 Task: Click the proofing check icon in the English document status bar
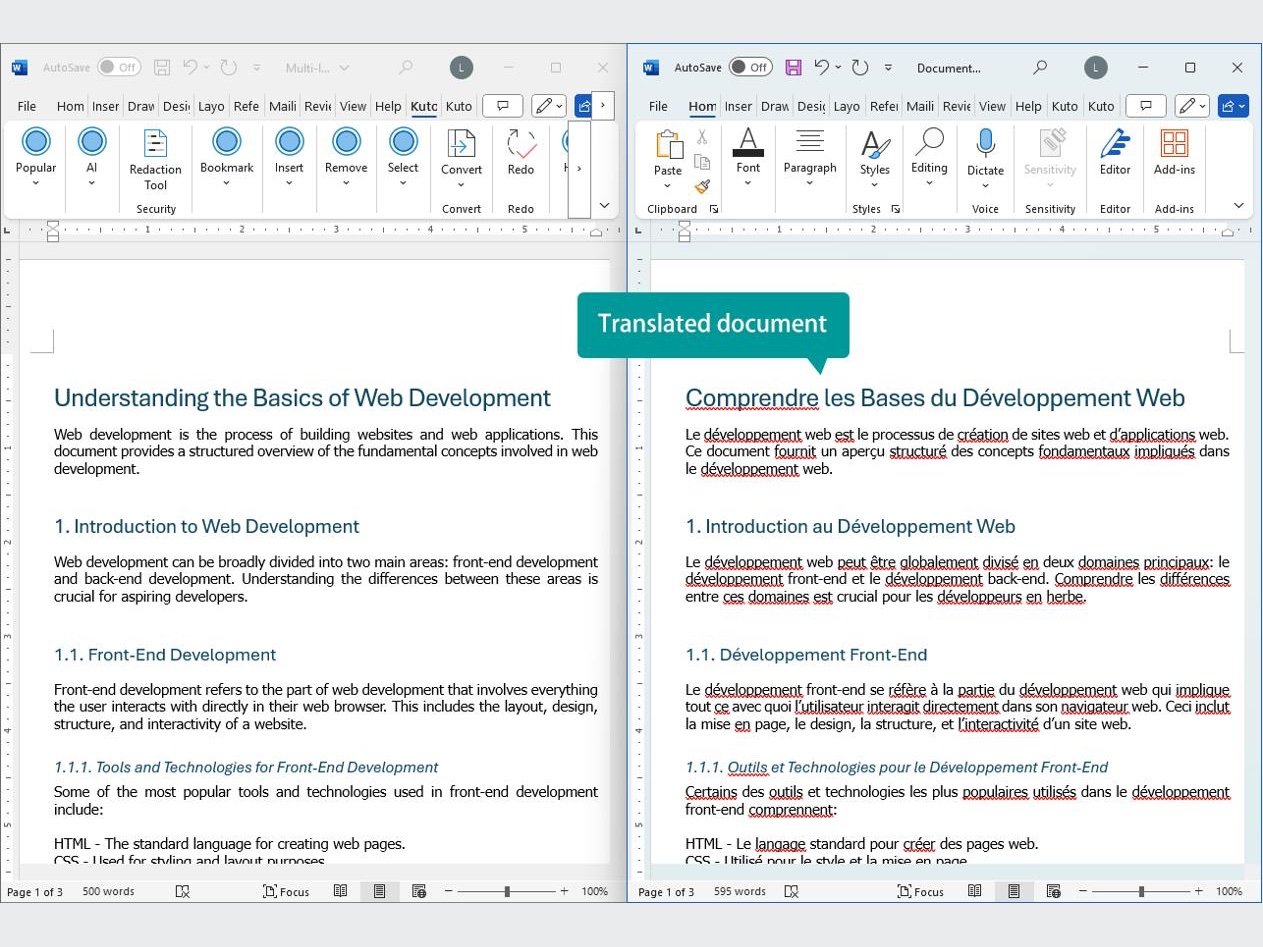tap(183, 891)
